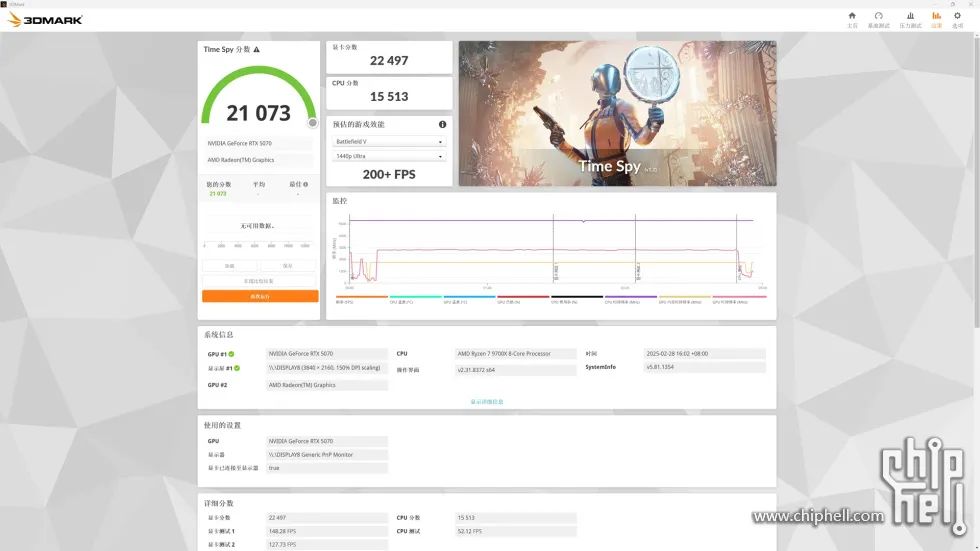Viewport: 980px width, 551px height.
Task: Click the grey dot at score gauge end
Action: click(x=312, y=123)
